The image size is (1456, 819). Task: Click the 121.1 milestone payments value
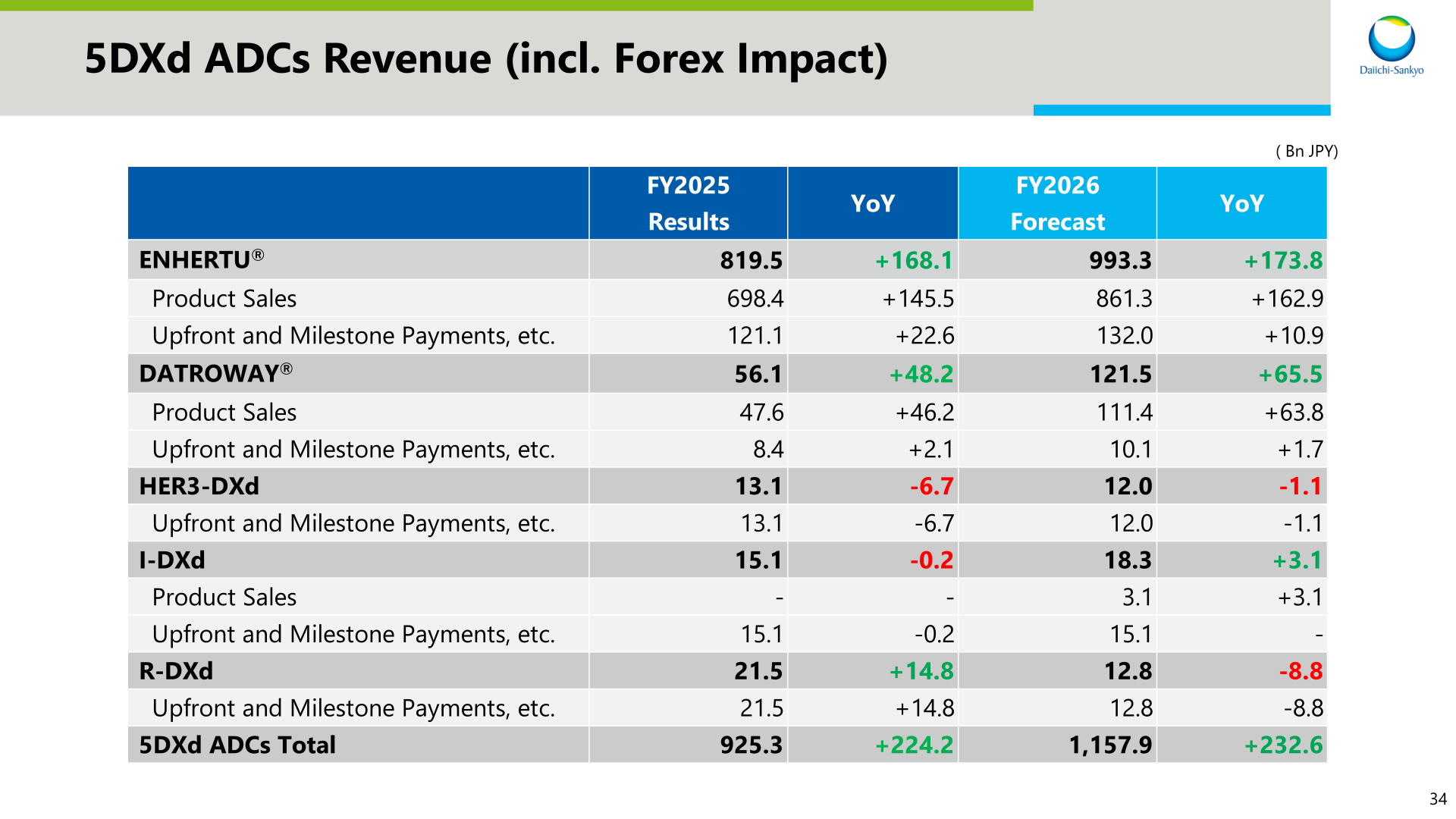[756, 335]
